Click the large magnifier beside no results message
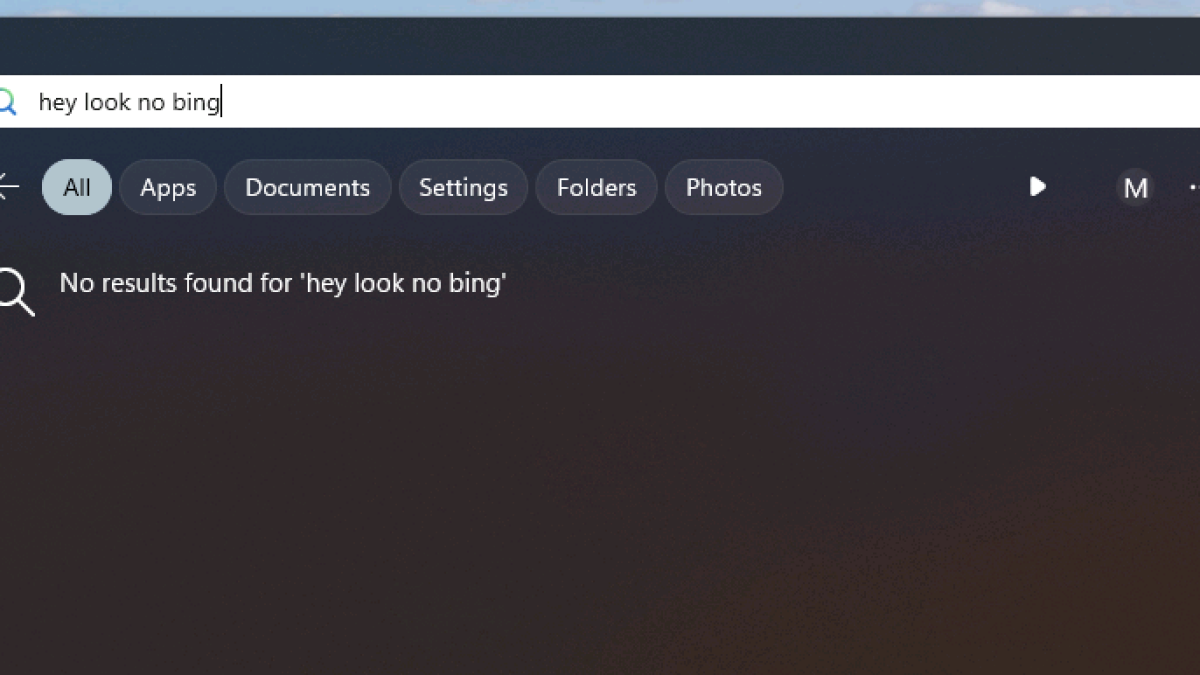The image size is (1200, 675). [x=16, y=292]
